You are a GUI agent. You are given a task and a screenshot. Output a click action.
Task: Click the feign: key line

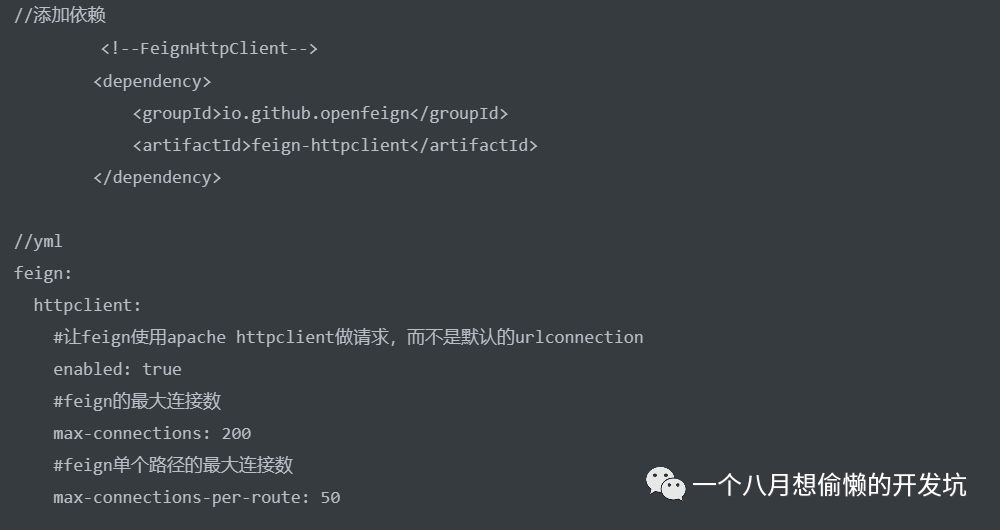click(43, 273)
